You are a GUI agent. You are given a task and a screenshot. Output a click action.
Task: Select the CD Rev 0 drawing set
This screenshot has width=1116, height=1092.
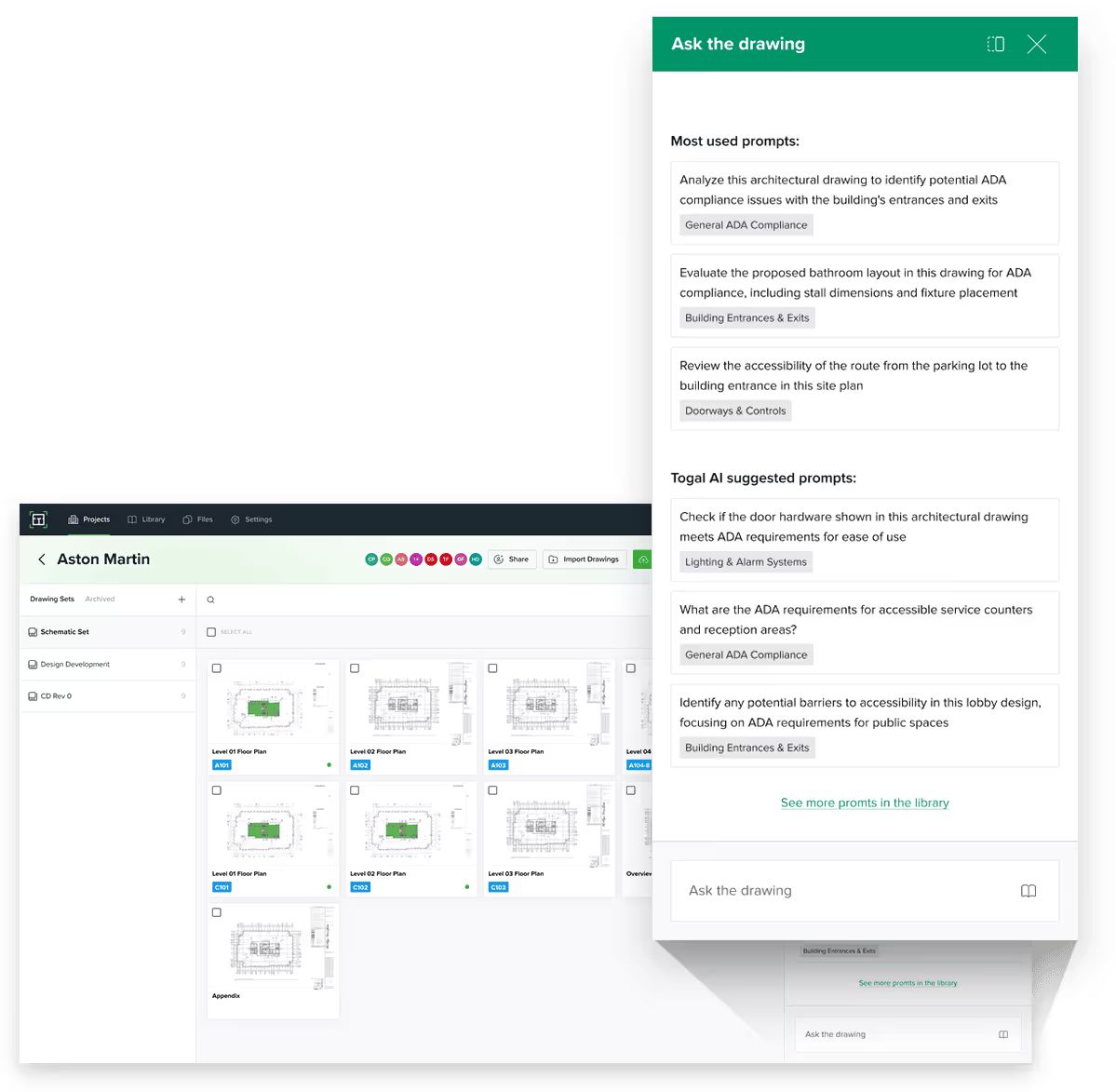tap(56, 696)
